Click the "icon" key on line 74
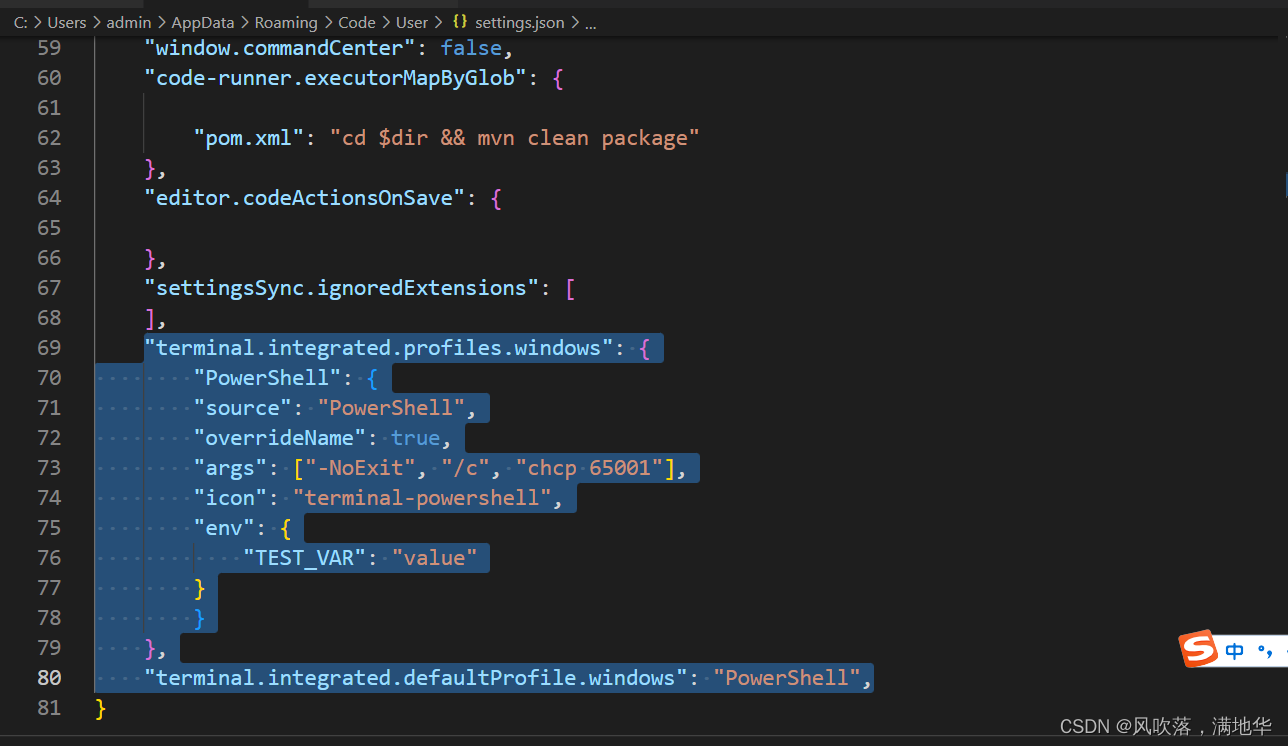This screenshot has height=746, width=1288. click(x=230, y=498)
